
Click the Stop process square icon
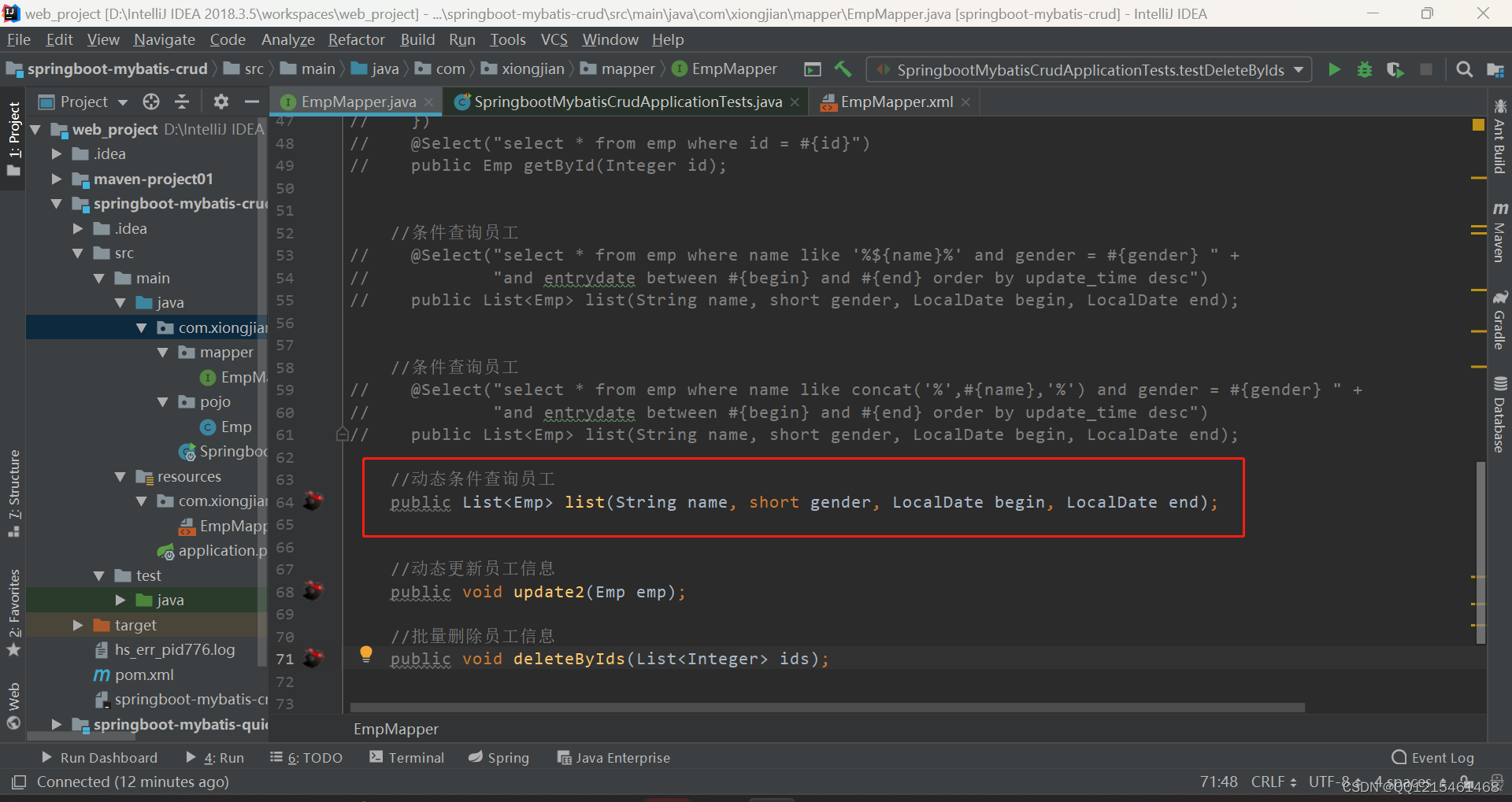coord(1425,69)
